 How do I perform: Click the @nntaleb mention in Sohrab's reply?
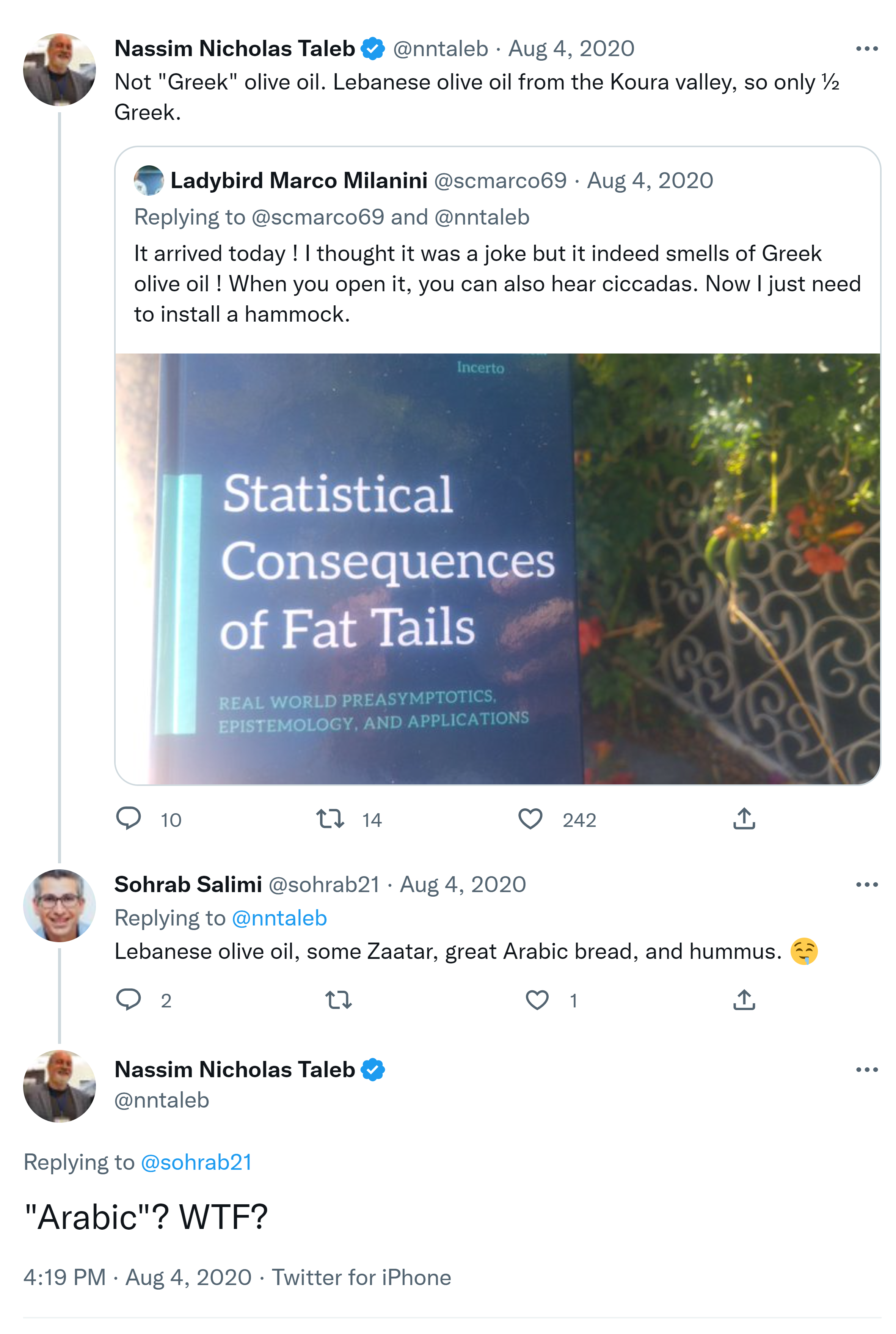pos(279,918)
